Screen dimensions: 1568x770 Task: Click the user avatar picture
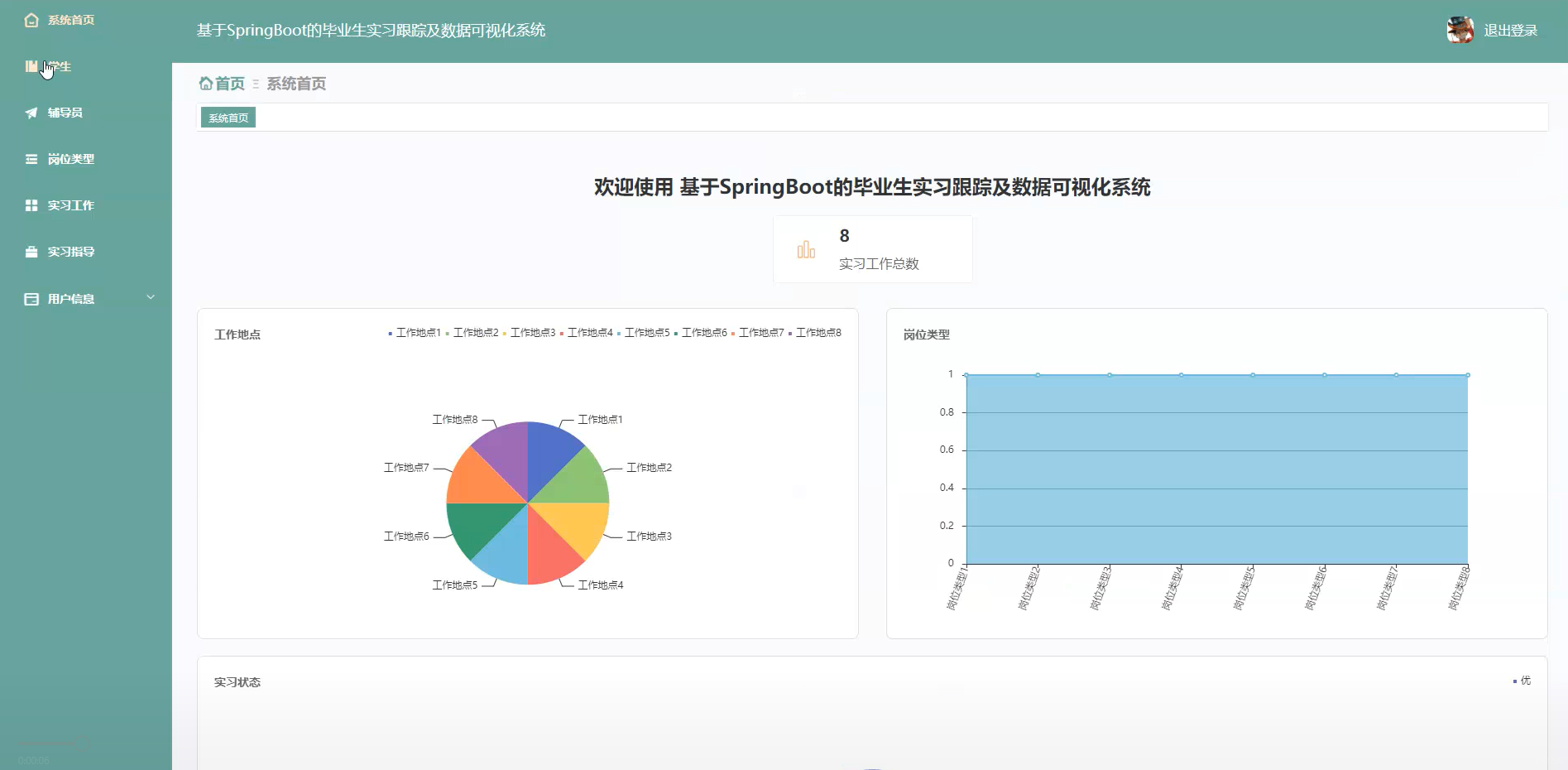1460,30
